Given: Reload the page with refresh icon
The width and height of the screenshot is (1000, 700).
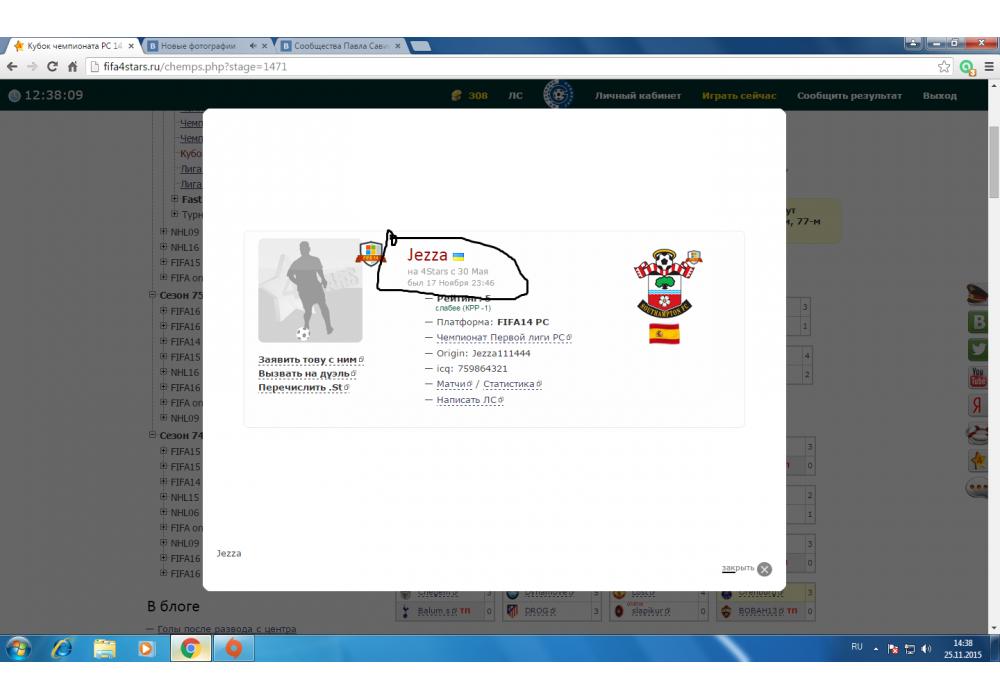Looking at the screenshot, I should pyautogui.click(x=52, y=66).
